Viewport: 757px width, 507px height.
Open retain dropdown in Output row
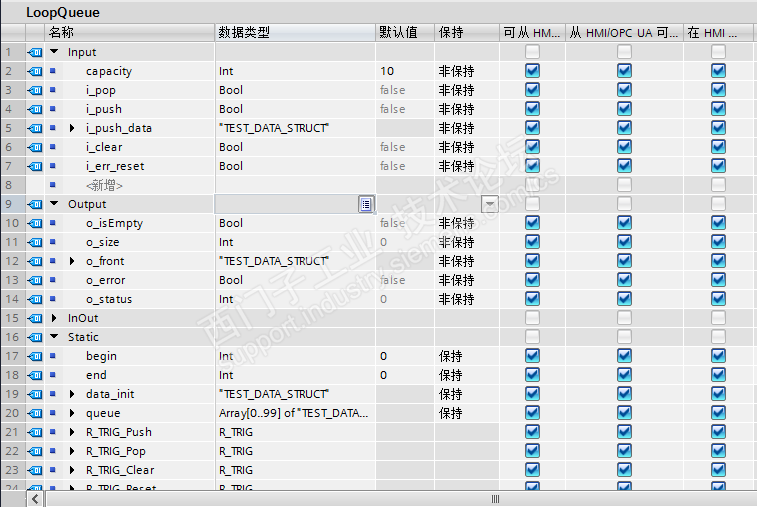490,204
